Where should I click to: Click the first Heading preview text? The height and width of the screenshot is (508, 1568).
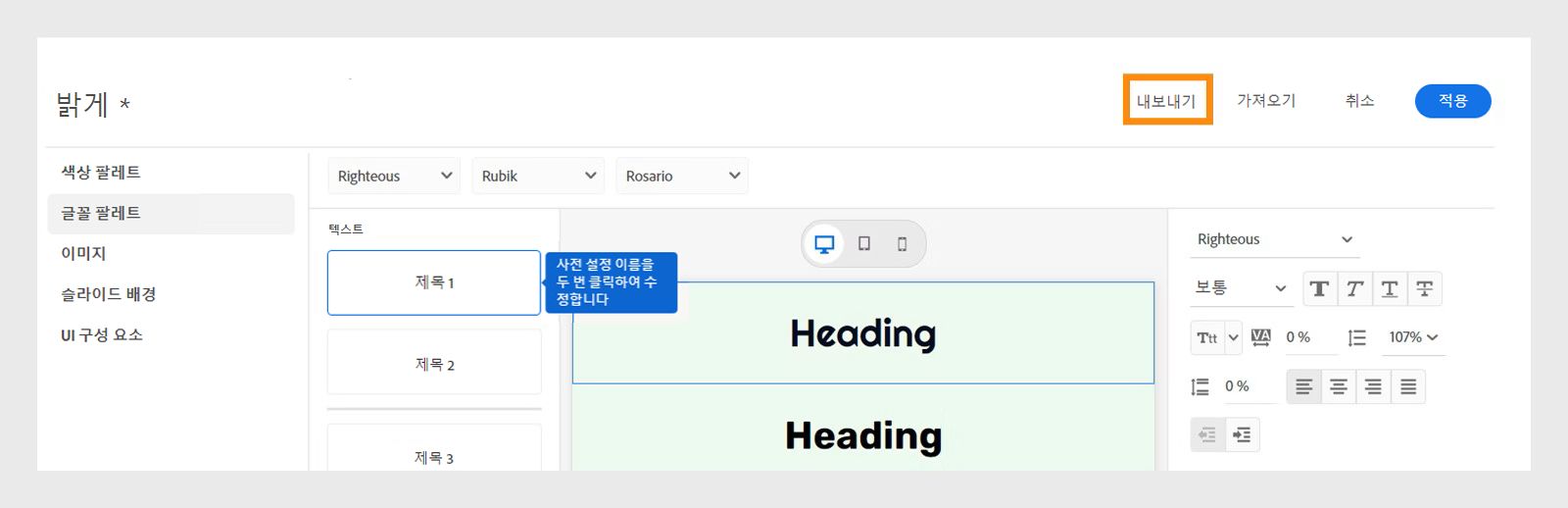coord(863,333)
